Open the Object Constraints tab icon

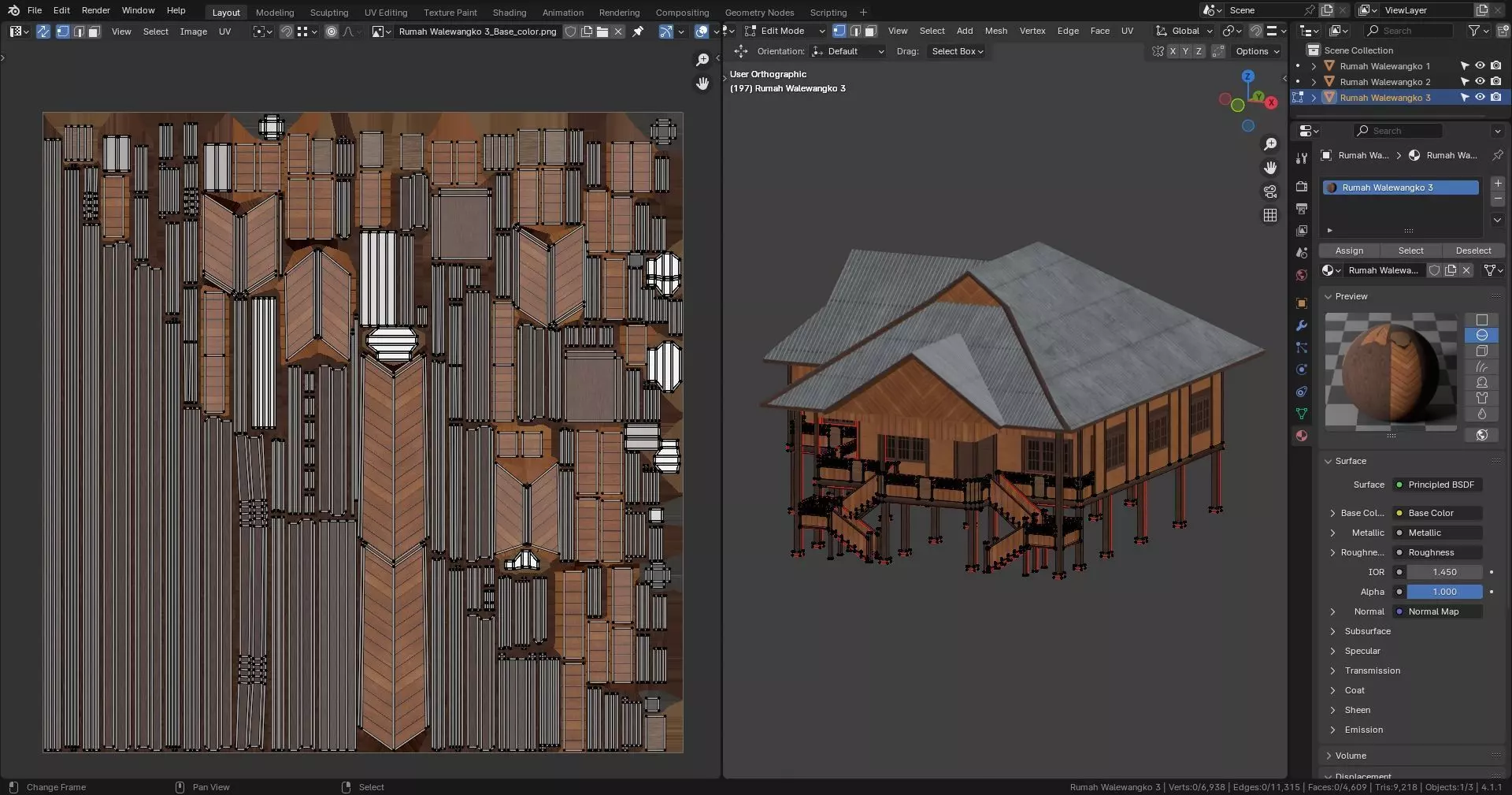pos(1302,392)
